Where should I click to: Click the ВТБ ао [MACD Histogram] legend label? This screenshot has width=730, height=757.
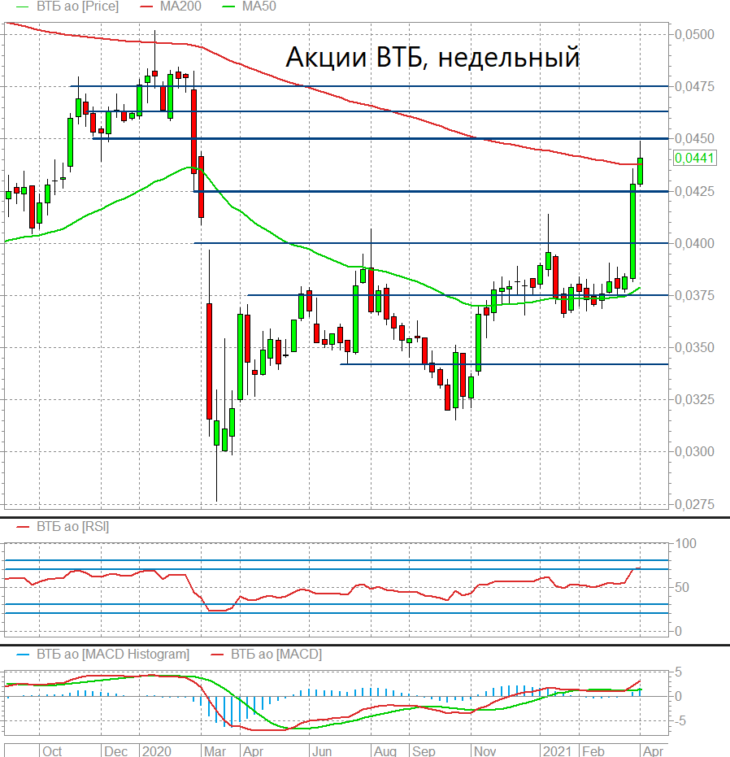click(113, 654)
